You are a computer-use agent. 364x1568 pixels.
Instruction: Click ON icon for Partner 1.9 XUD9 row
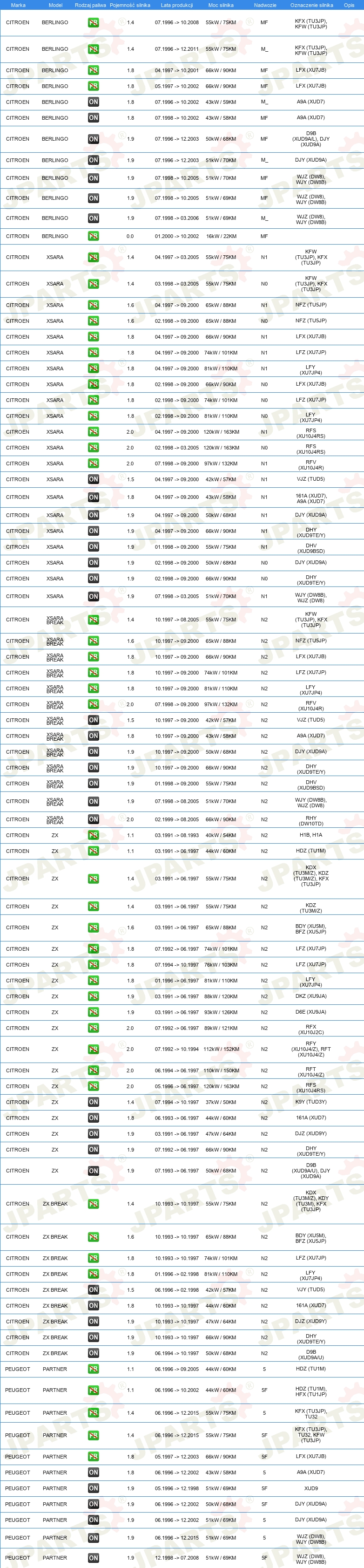click(93, 1488)
